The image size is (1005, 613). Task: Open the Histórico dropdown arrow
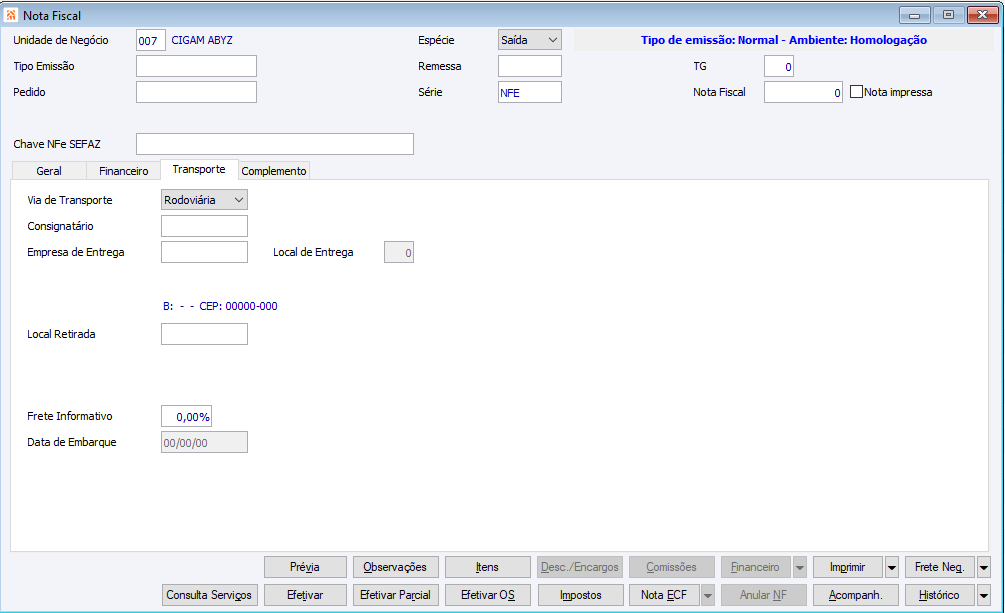(984, 595)
